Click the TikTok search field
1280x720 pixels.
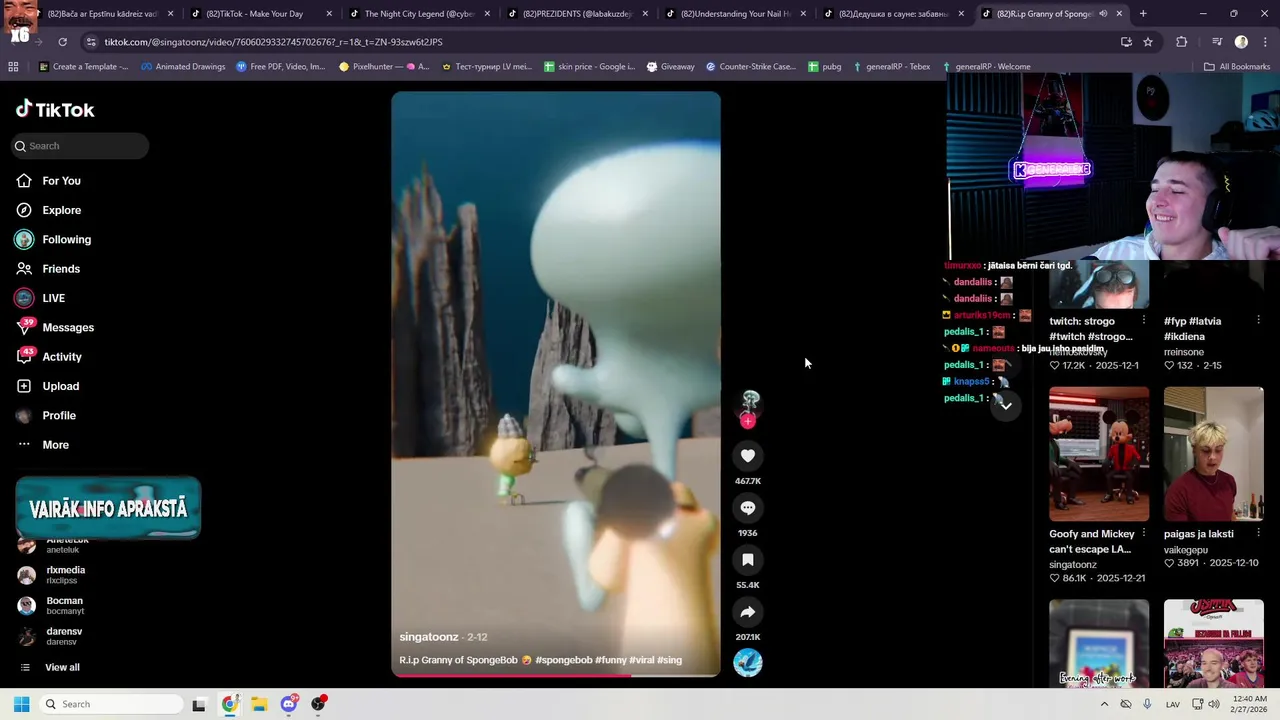[80, 146]
